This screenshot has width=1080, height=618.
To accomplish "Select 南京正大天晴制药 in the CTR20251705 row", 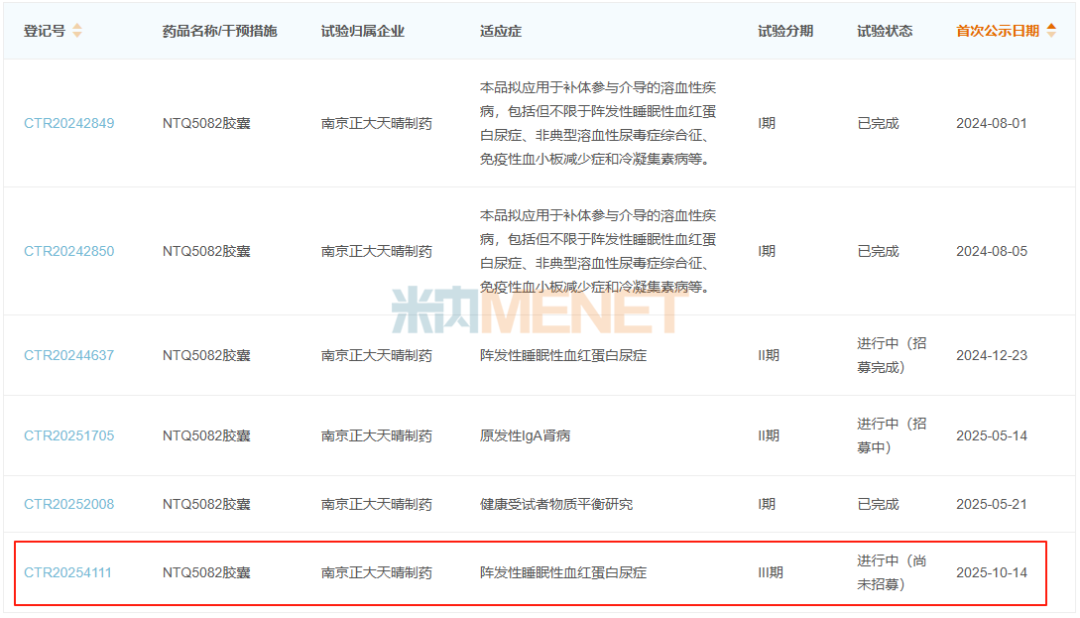I will [x=377, y=436].
